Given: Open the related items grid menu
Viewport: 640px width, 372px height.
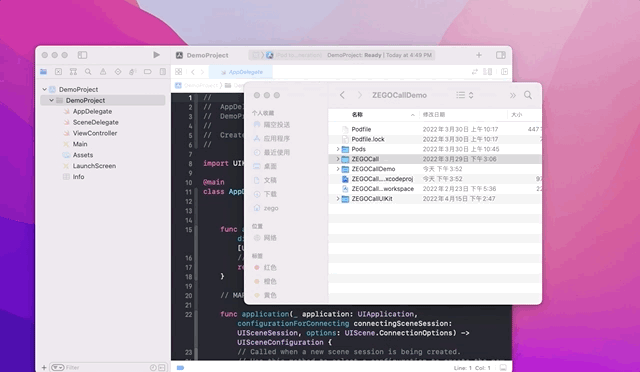Looking at the screenshot, I should (x=178, y=72).
